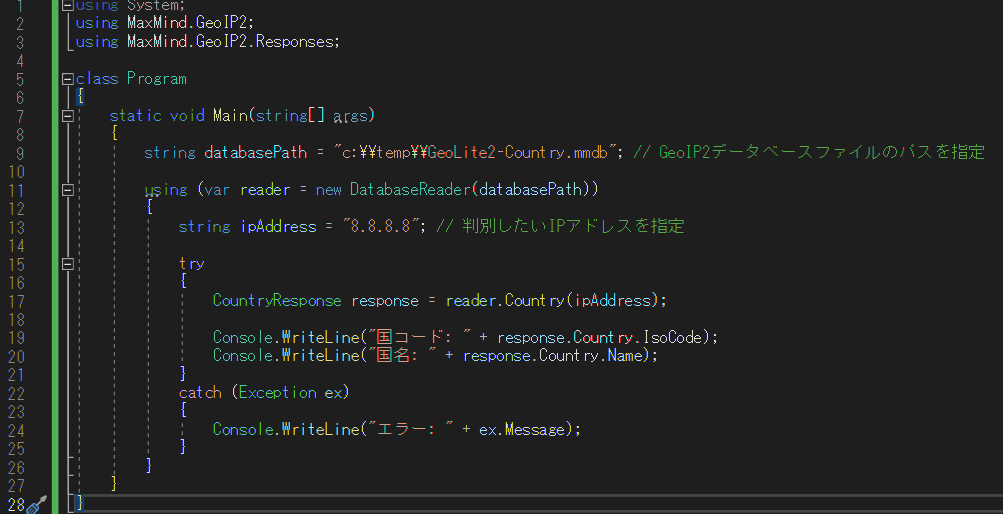Viewport: 1003px width, 514px height.
Task: Click the Responses namespace on line 3
Action: click(295, 42)
